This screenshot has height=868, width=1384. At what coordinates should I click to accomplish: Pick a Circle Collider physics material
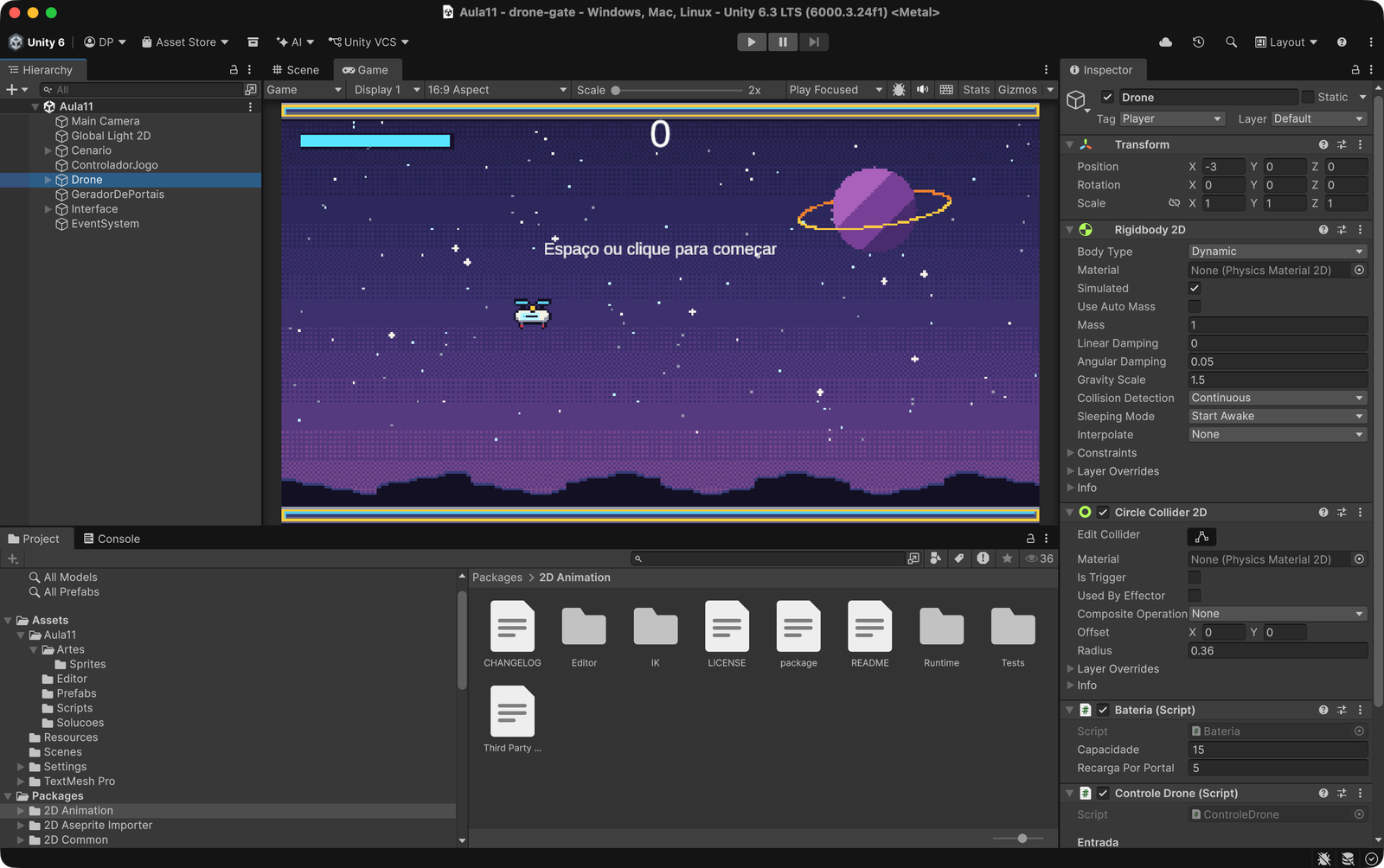coord(1359,559)
